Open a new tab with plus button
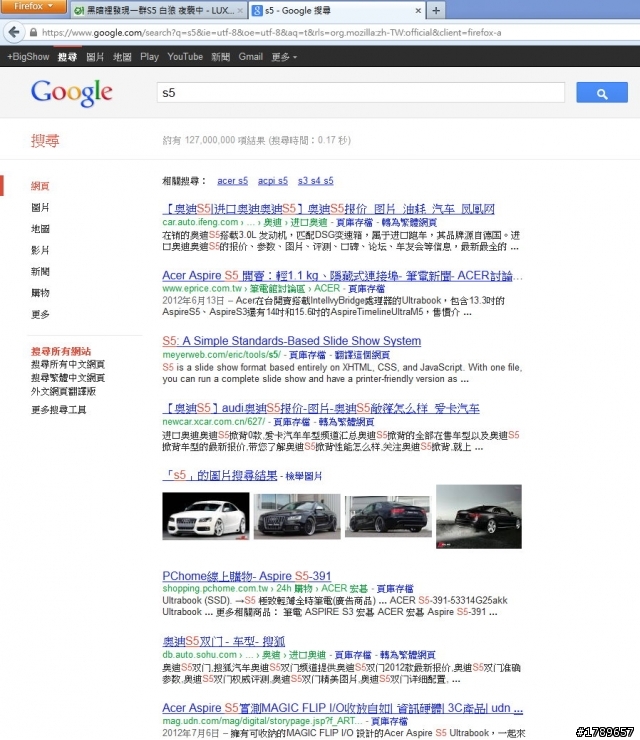The width and height of the screenshot is (640, 740). coord(436,10)
